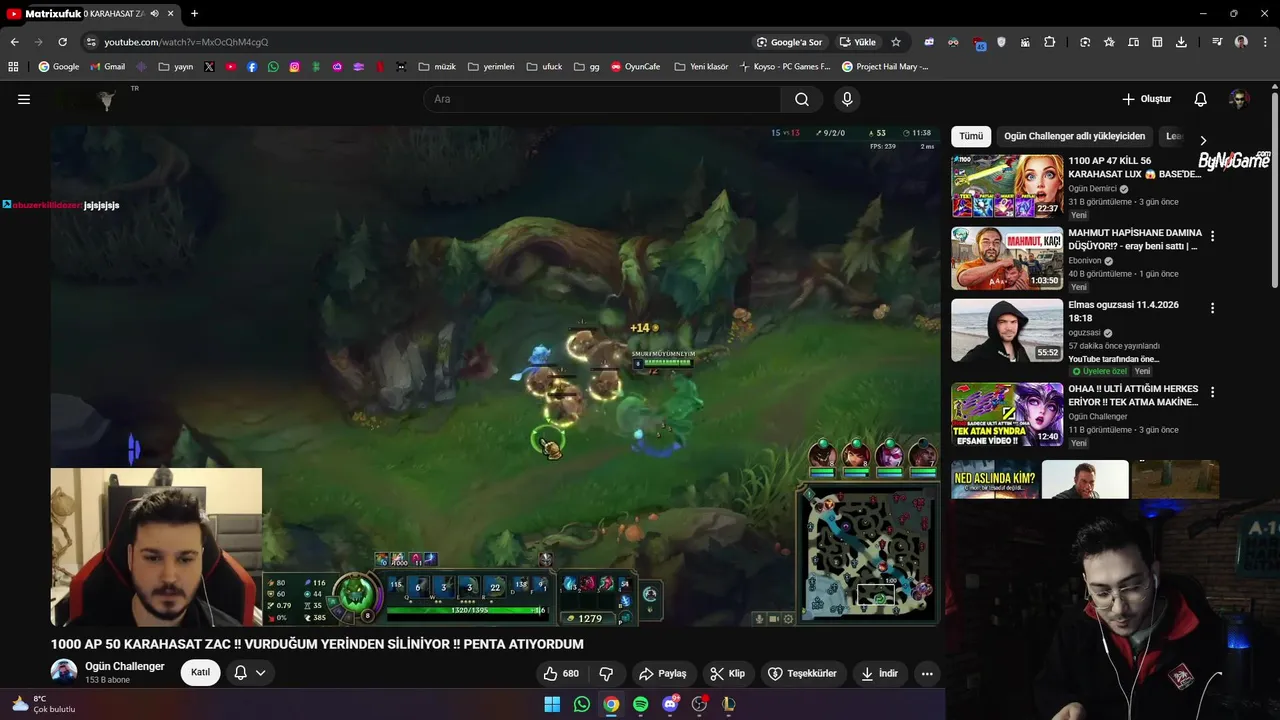
Task: Click the address bar URL youtube.com/watch
Action: click(186, 42)
